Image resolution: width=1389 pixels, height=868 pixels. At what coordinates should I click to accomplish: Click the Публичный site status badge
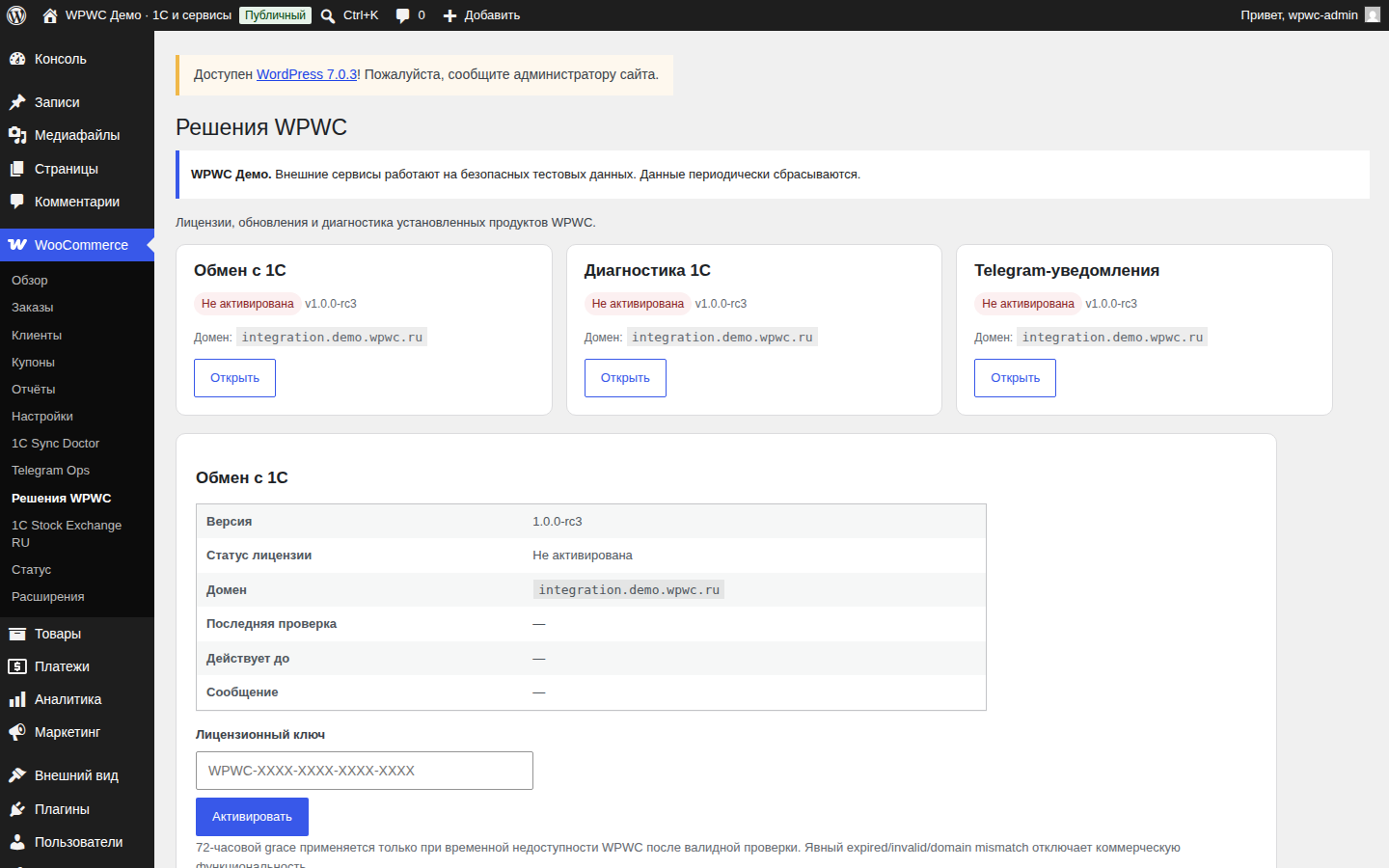pyautogui.click(x=275, y=15)
